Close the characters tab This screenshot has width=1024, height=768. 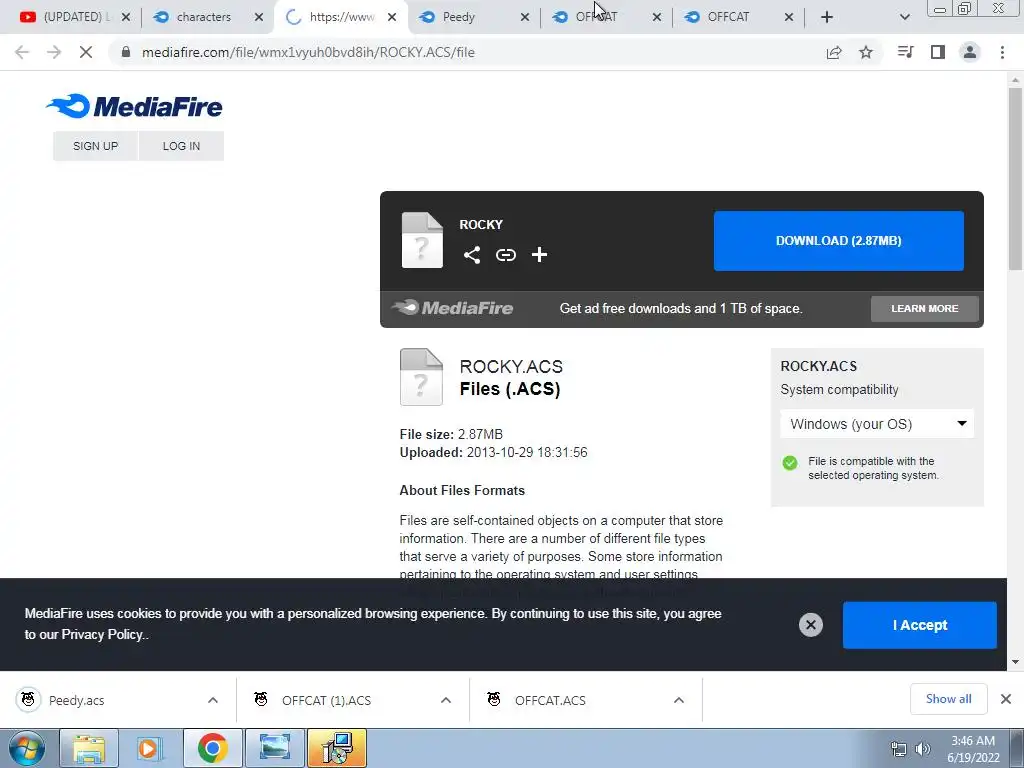[259, 17]
